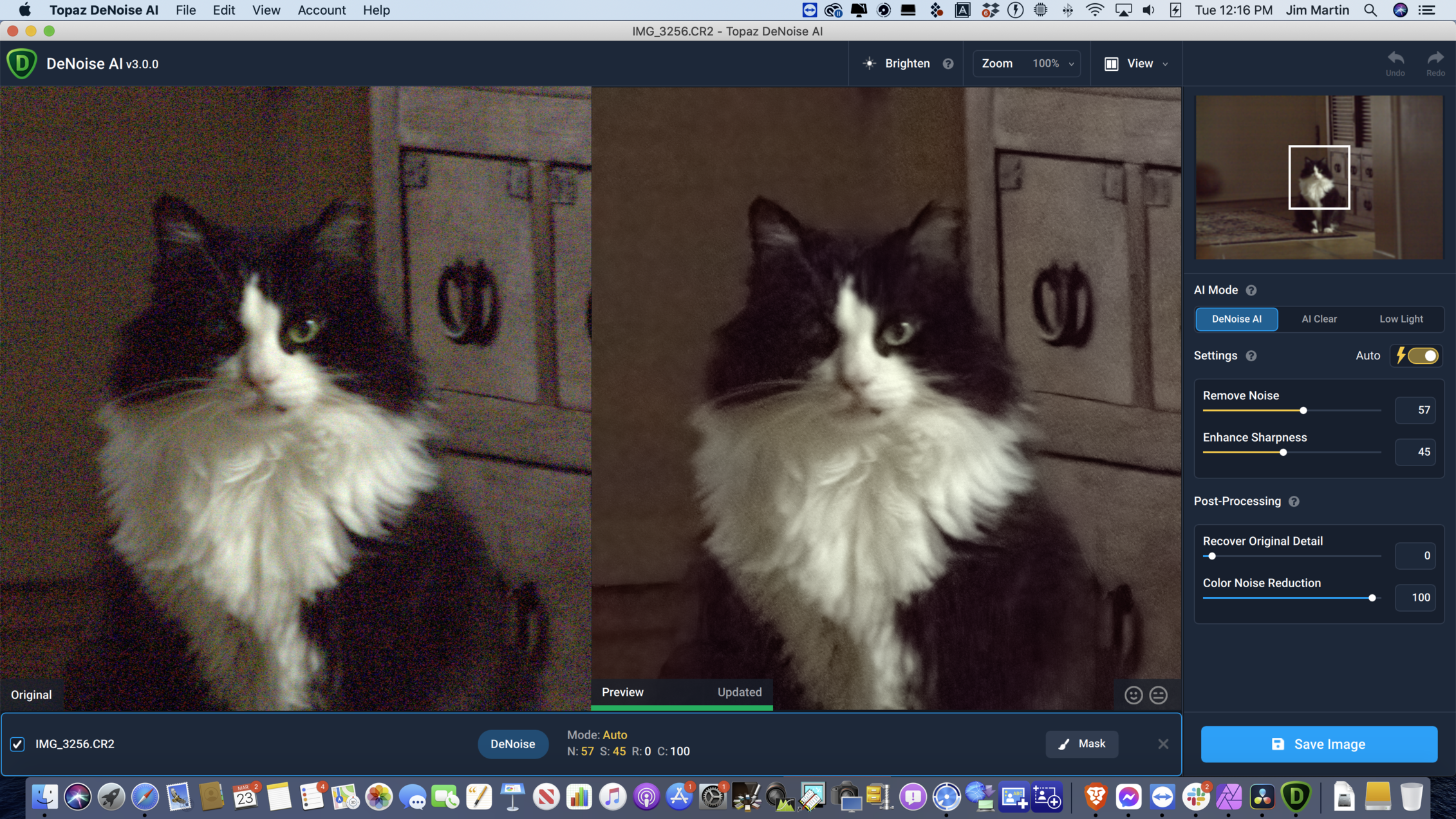Toggle the Brighten option
This screenshot has width=1456, height=819.
click(x=897, y=64)
